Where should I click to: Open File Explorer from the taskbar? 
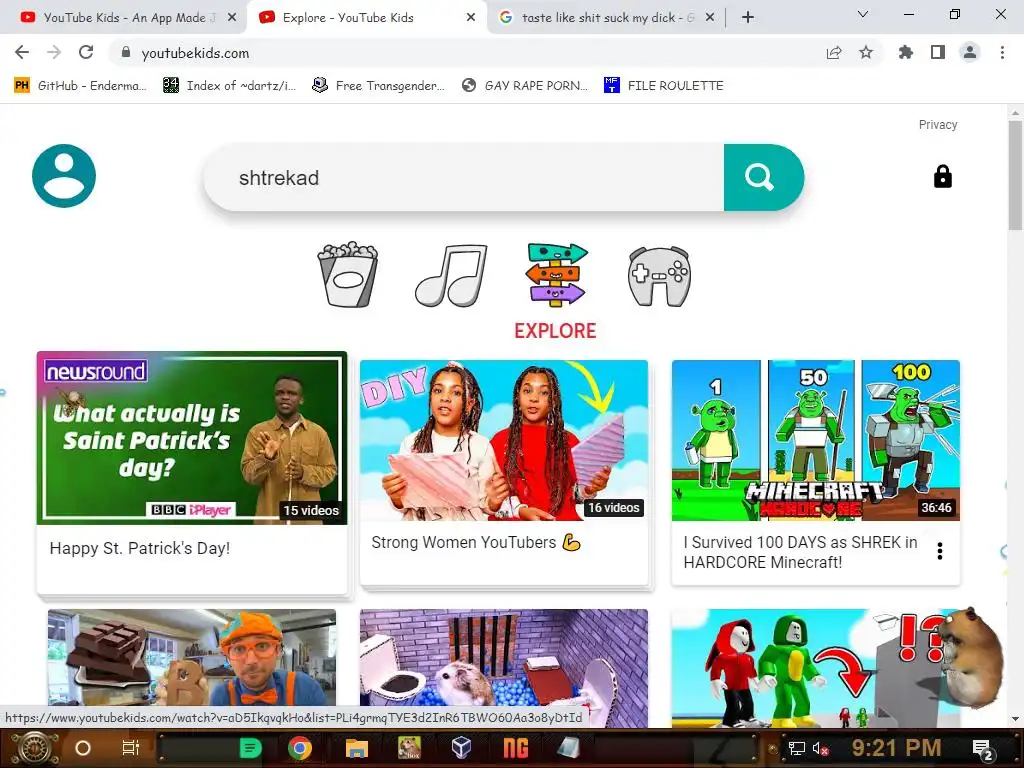coord(357,748)
